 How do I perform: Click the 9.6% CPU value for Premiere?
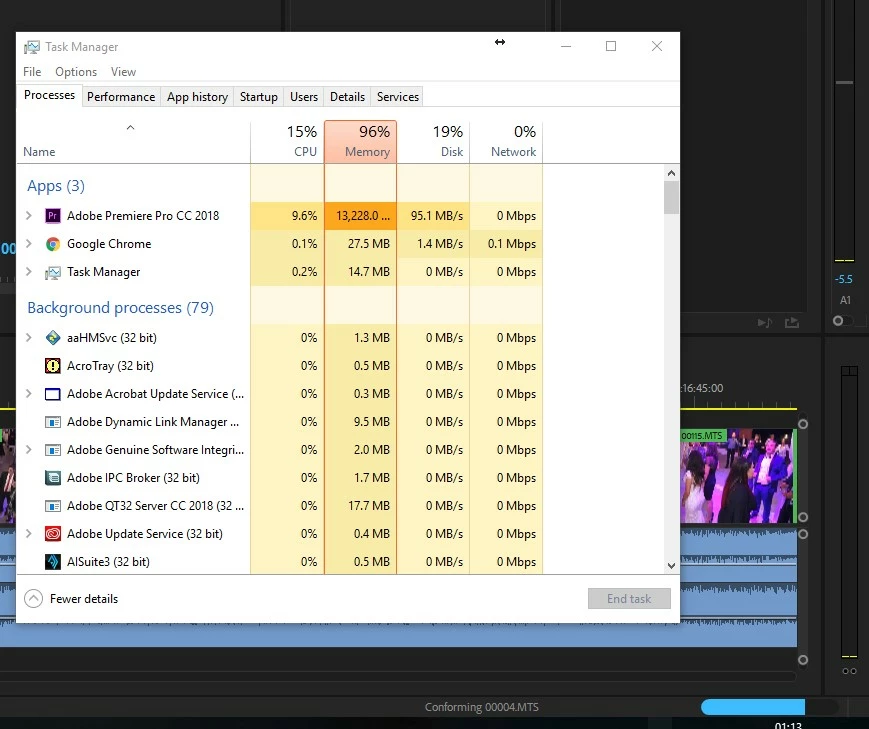coord(304,216)
